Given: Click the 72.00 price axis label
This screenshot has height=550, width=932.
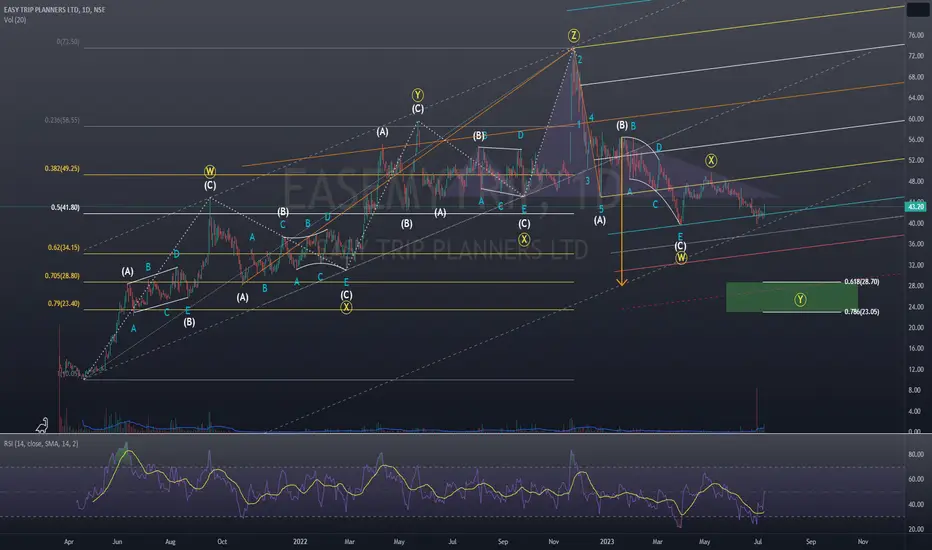Looking at the screenshot, I should pos(915,56).
